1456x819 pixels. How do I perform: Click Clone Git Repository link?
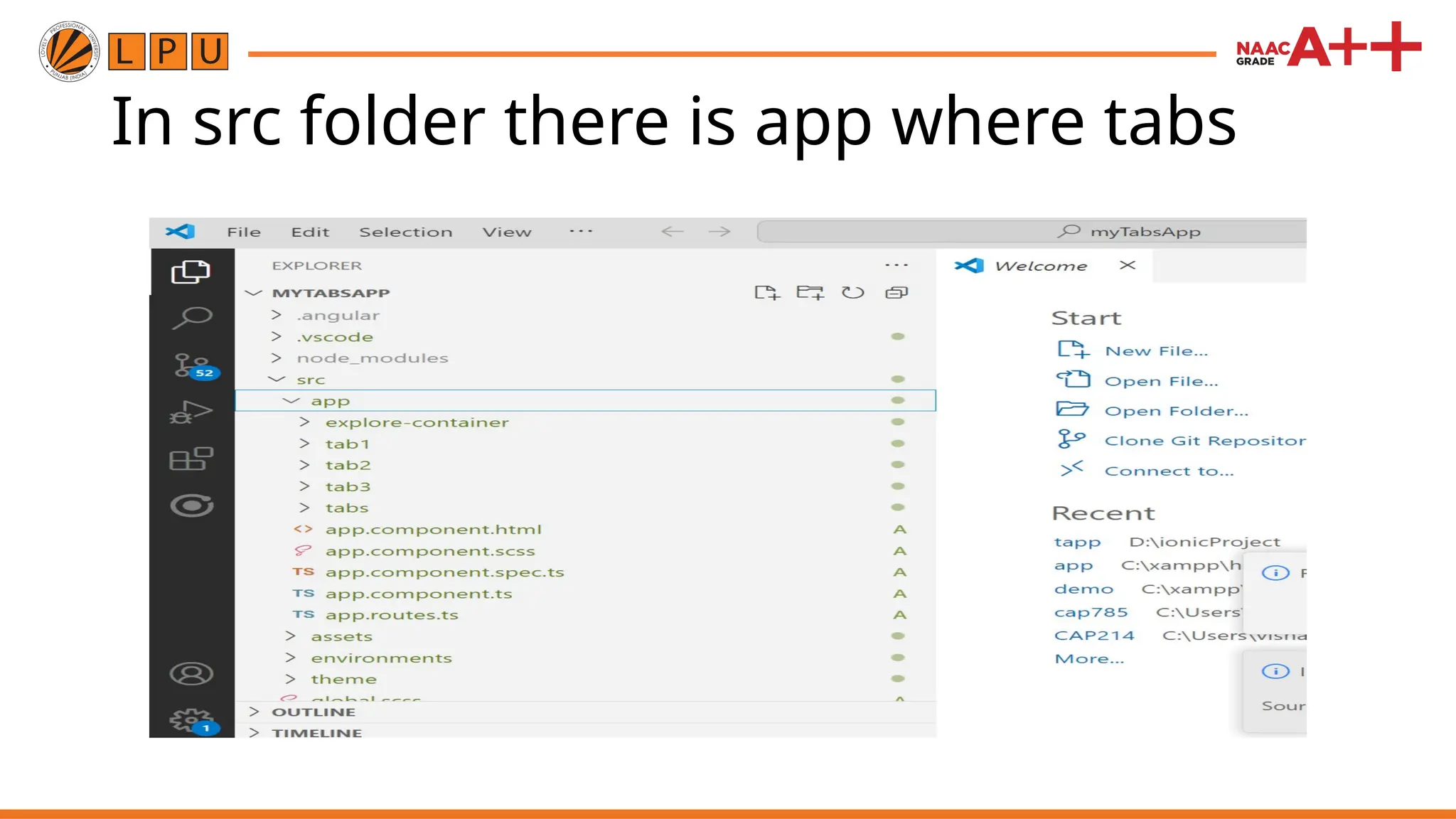[x=1204, y=441]
